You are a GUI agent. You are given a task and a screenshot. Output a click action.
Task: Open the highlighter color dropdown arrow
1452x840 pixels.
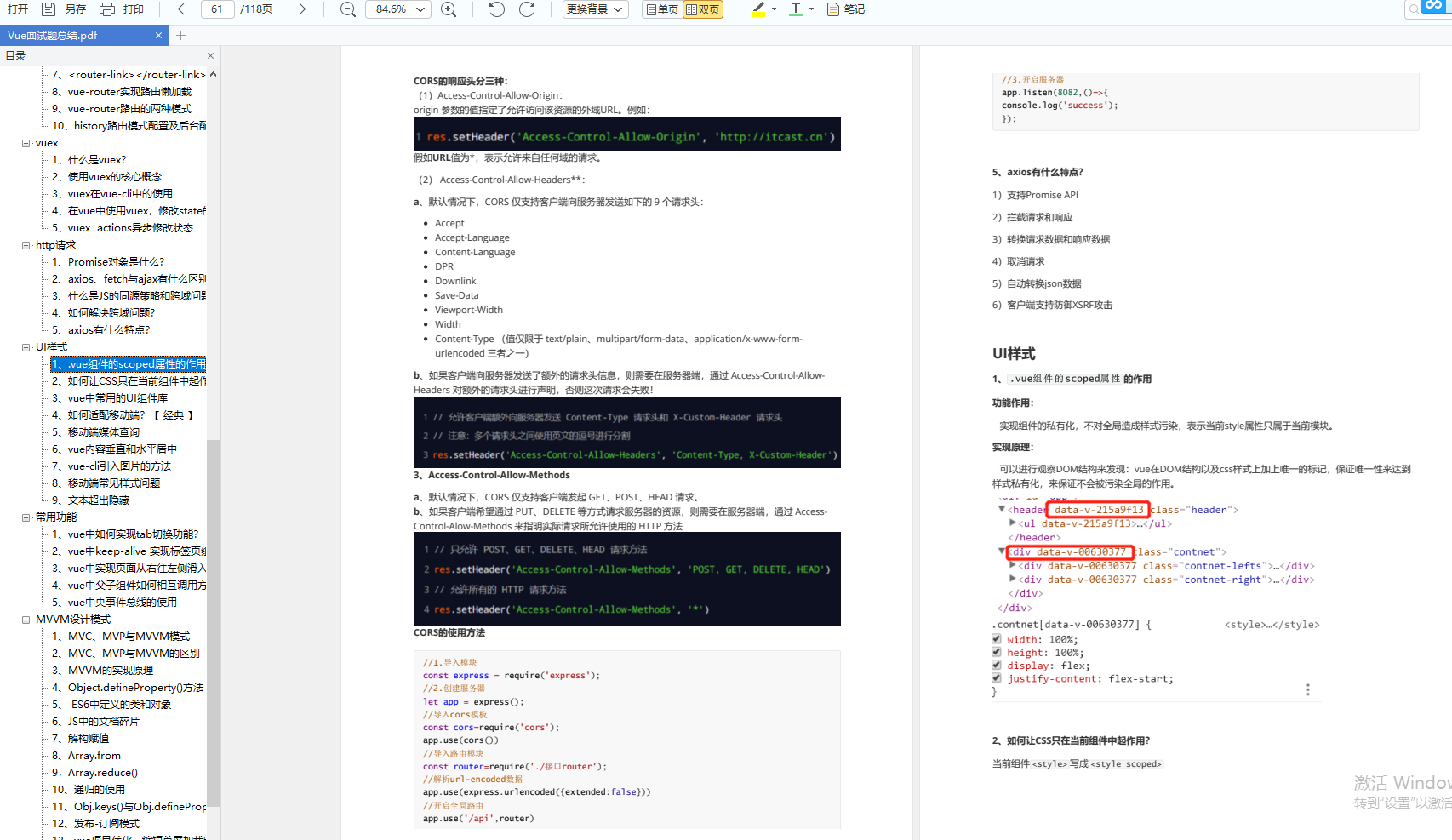coord(774,9)
